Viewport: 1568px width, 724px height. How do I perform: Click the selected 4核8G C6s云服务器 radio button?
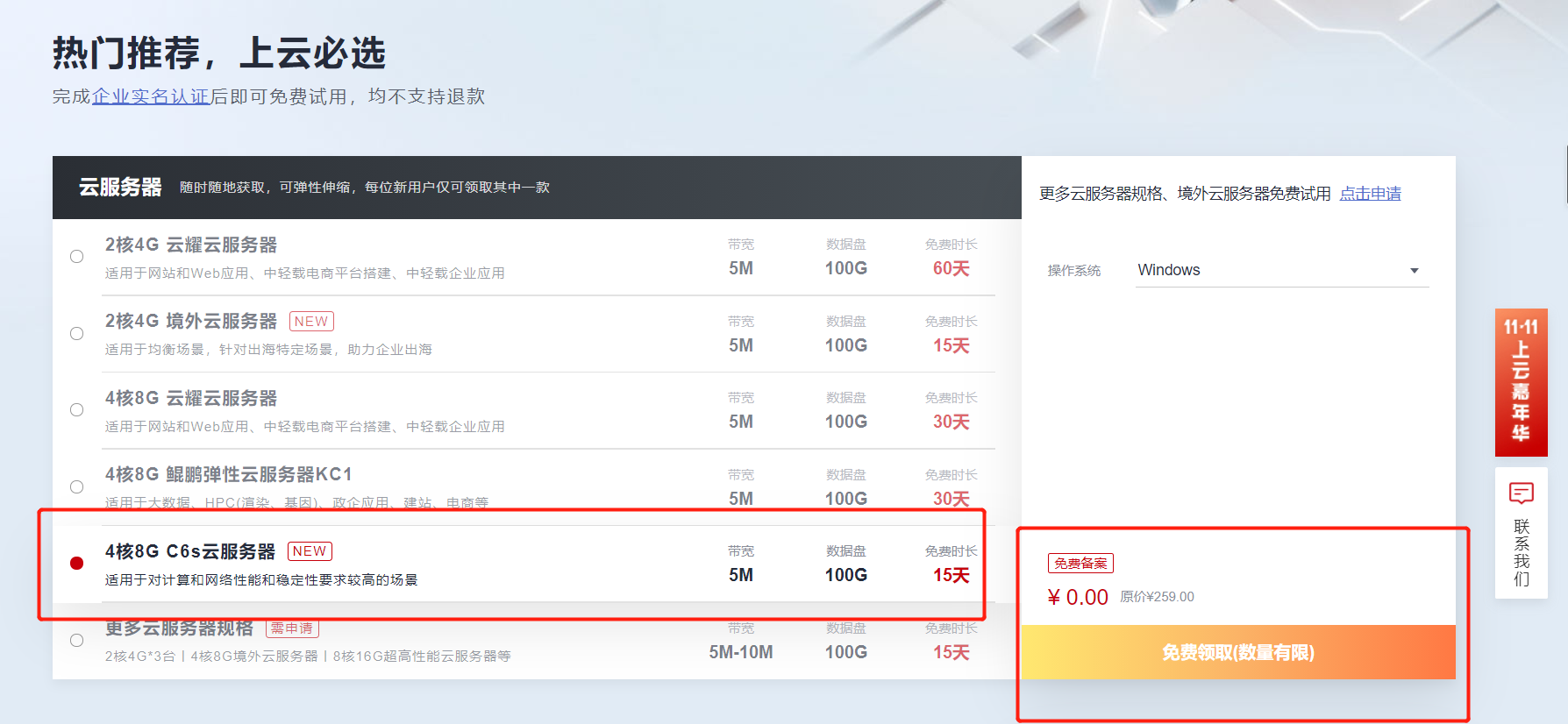[x=77, y=564]
